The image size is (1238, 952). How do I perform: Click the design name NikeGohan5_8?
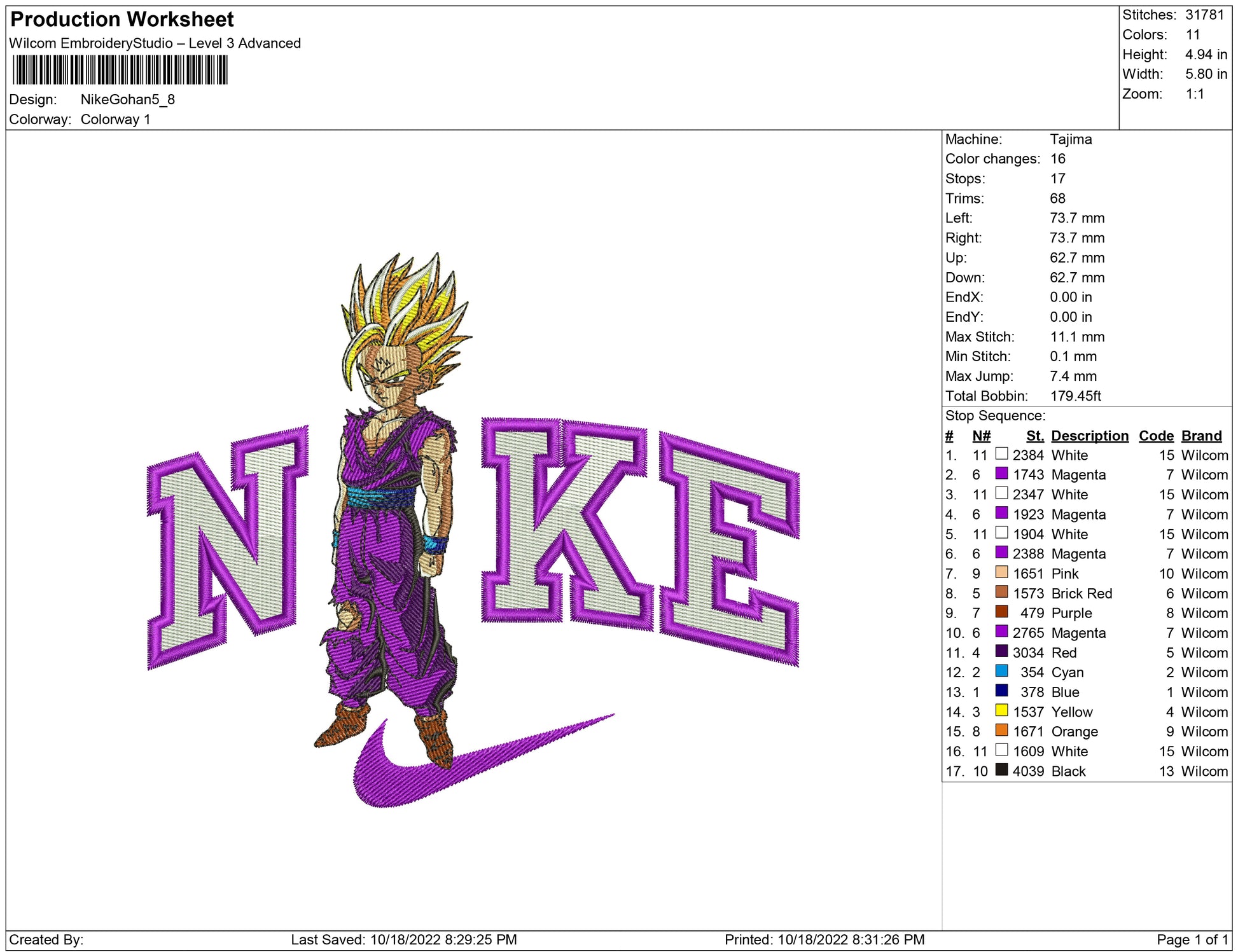click(x=127, y=100)
